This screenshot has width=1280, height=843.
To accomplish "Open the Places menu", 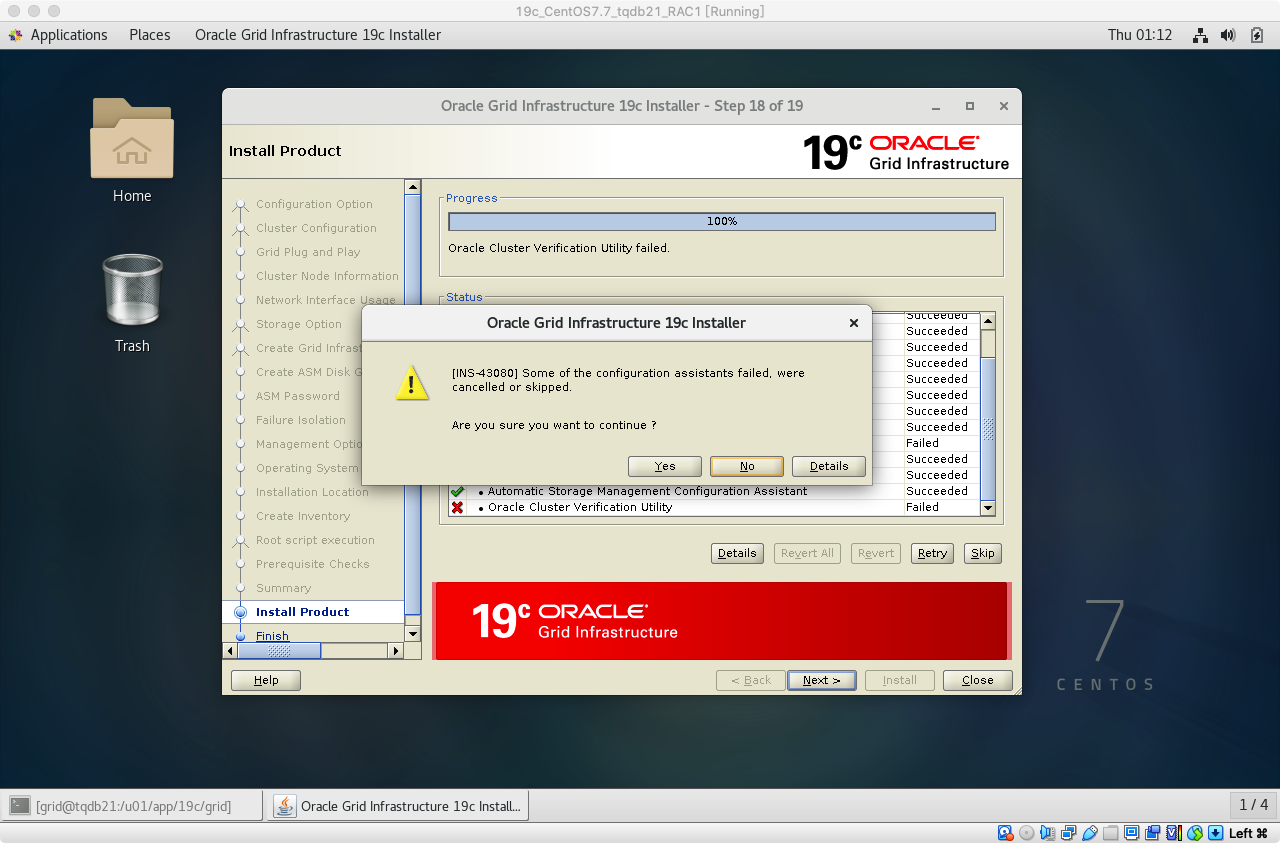I will tap(150, 35).
